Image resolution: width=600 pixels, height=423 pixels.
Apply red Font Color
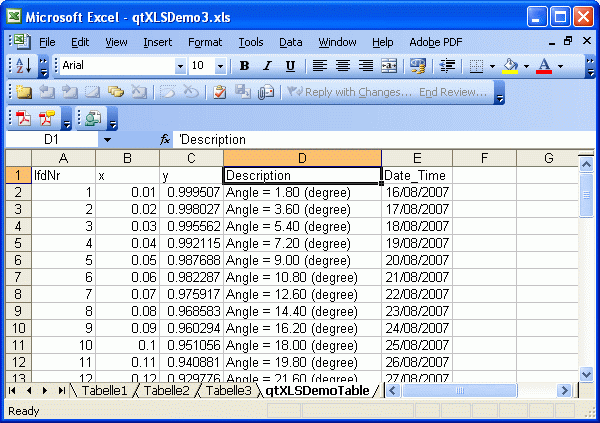544,66
